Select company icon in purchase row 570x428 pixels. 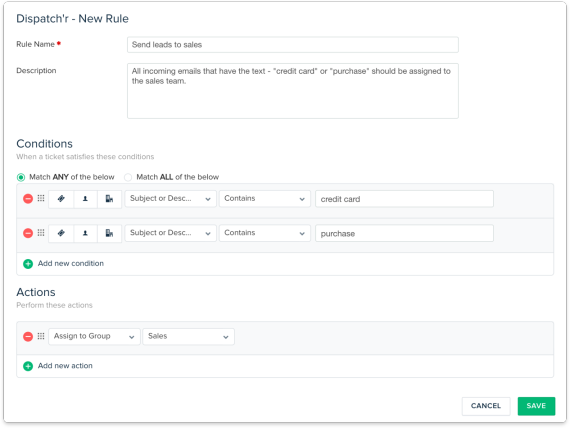pyautogui.click(x=109, y=233)
